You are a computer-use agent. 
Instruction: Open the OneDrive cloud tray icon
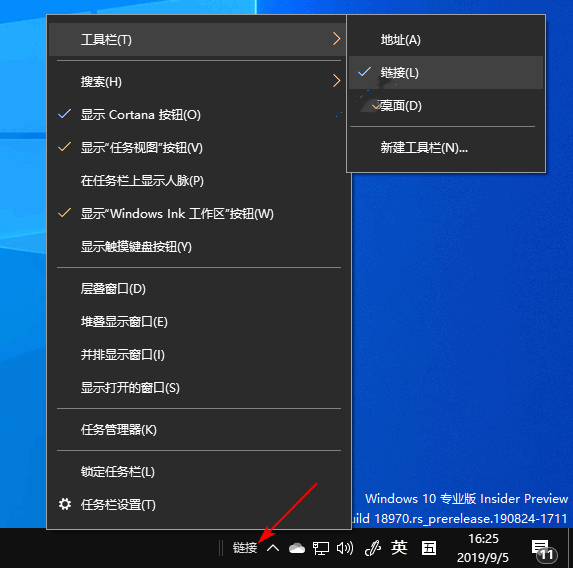(x=297, y=548)
